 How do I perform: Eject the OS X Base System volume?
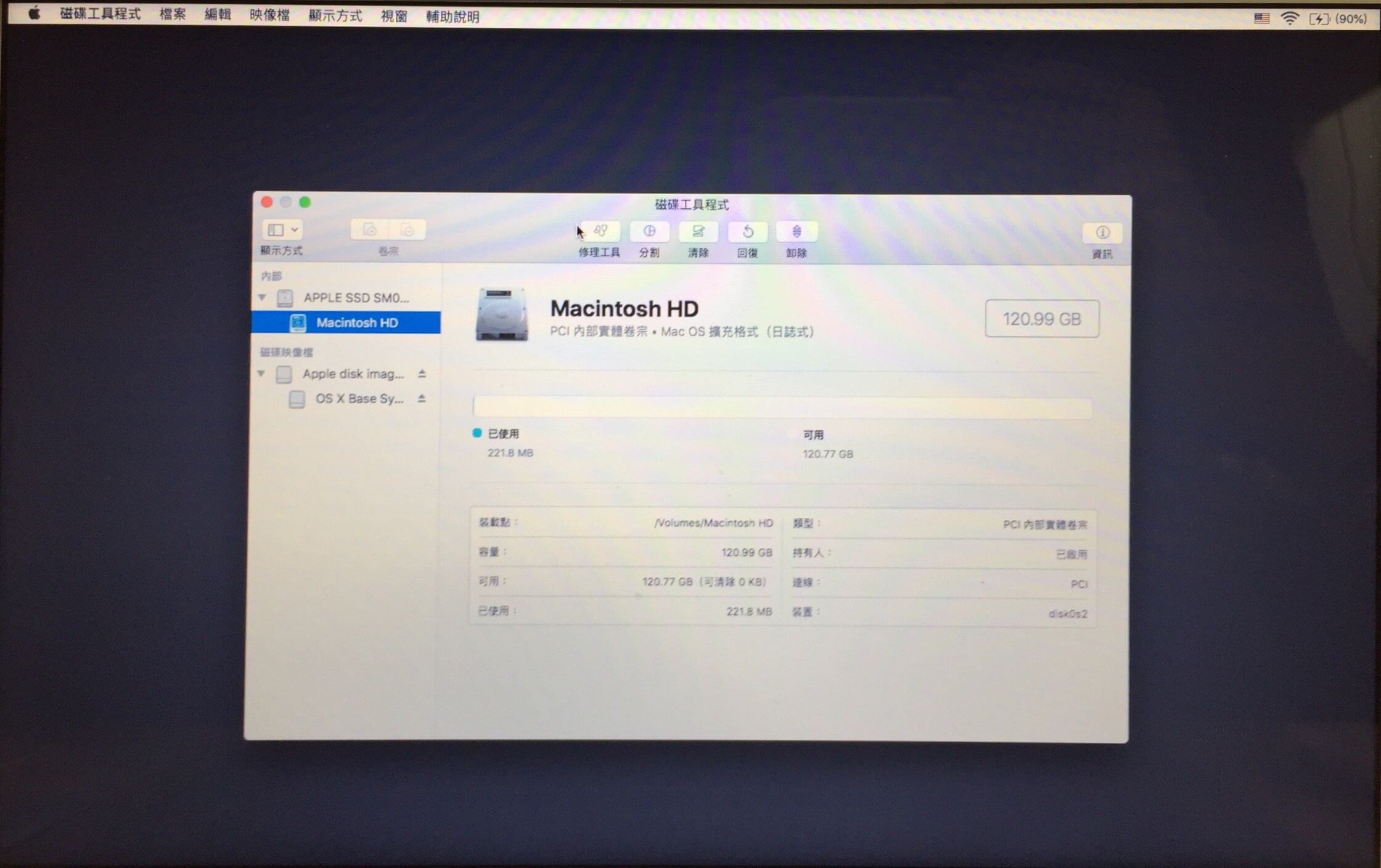(x=422, y=398)
